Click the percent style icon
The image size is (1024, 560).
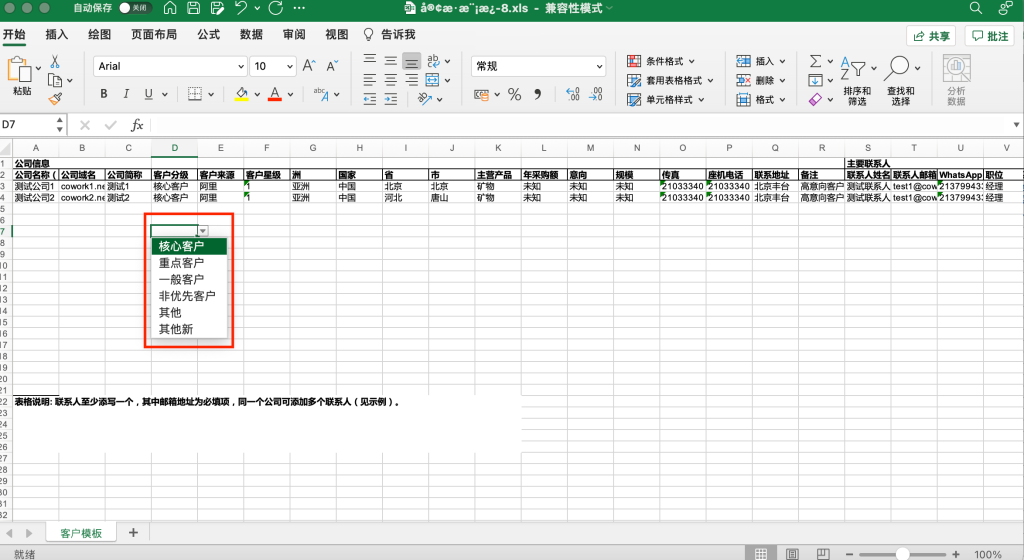point(514,94)
